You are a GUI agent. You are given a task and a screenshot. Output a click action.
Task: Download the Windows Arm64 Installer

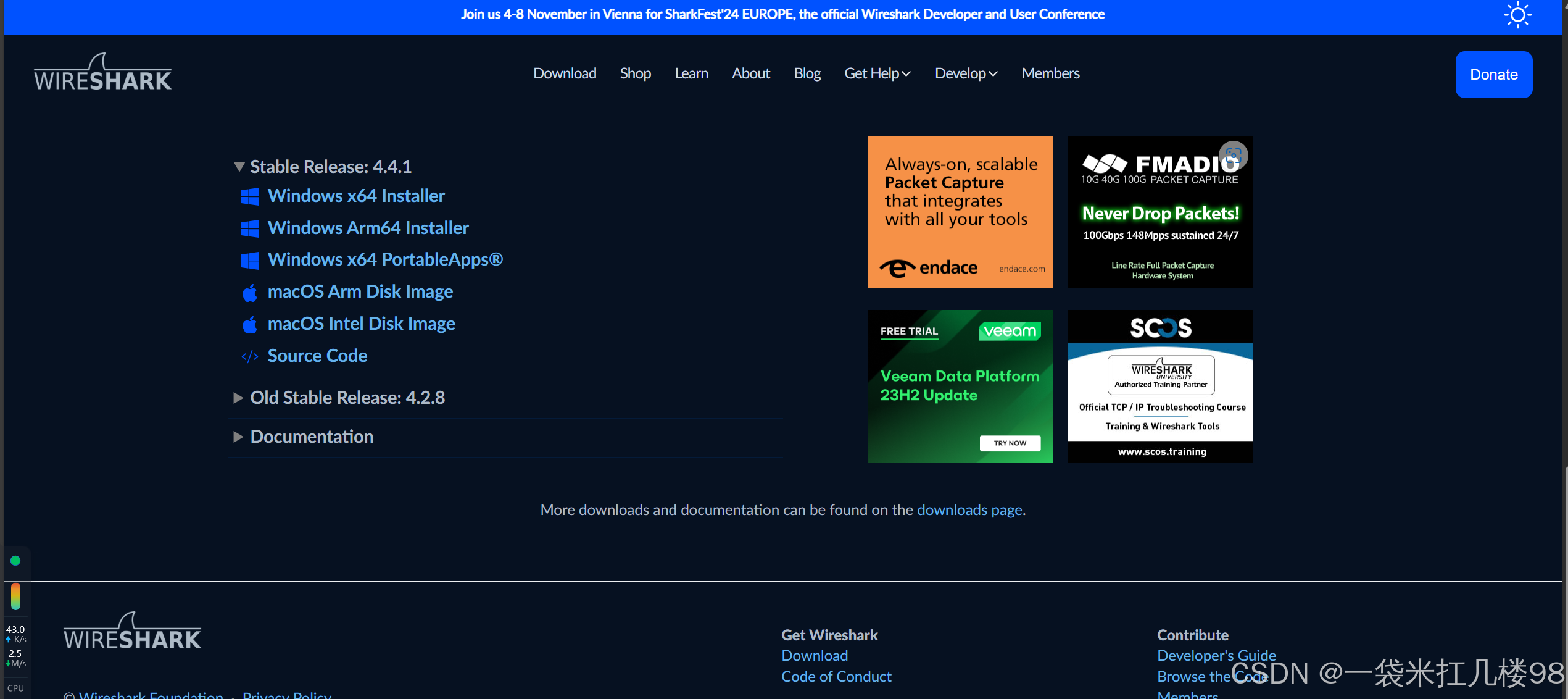(368, 228)
